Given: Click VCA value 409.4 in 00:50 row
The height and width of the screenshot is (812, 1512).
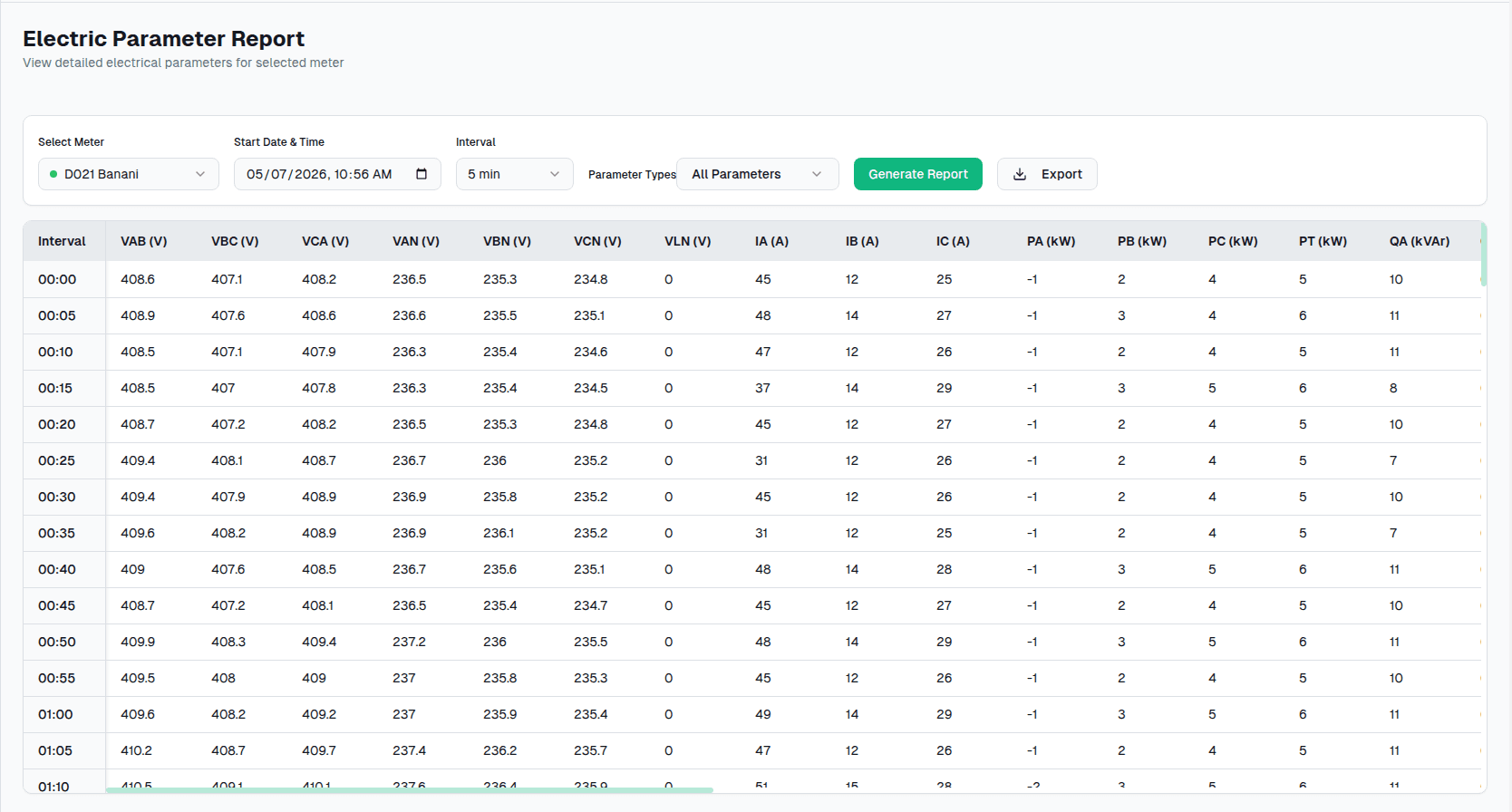Looking at the screenshot, I should [x=319, y=642].
